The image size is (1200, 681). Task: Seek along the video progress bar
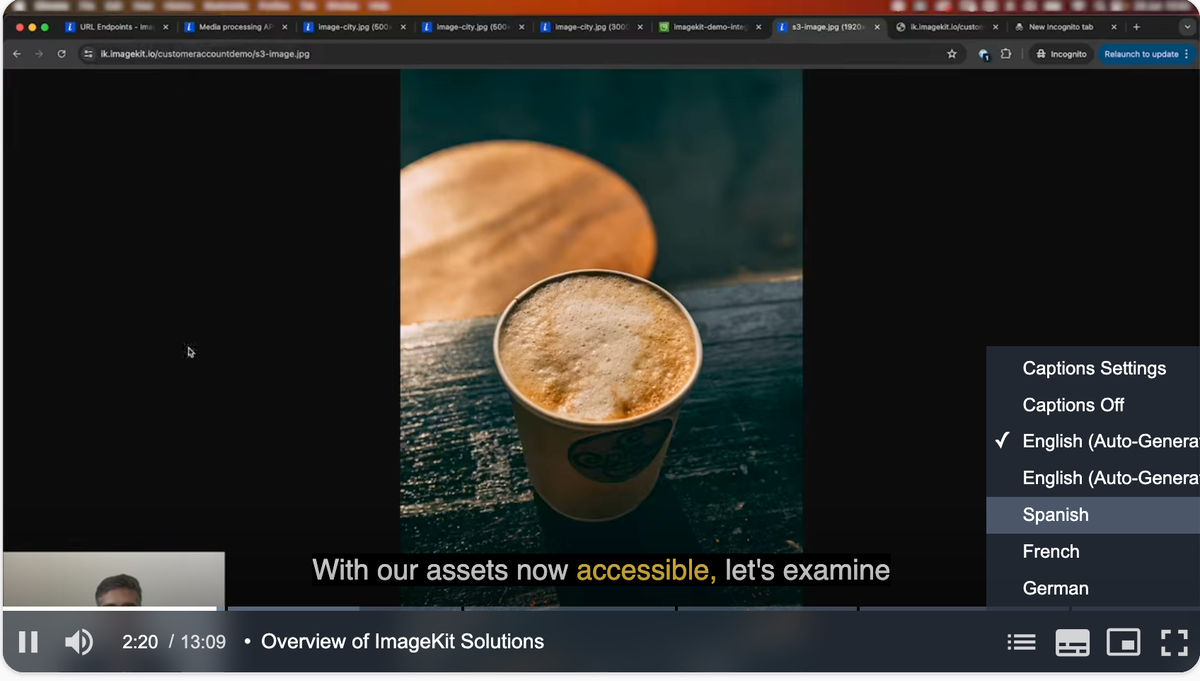pos(600,608)
